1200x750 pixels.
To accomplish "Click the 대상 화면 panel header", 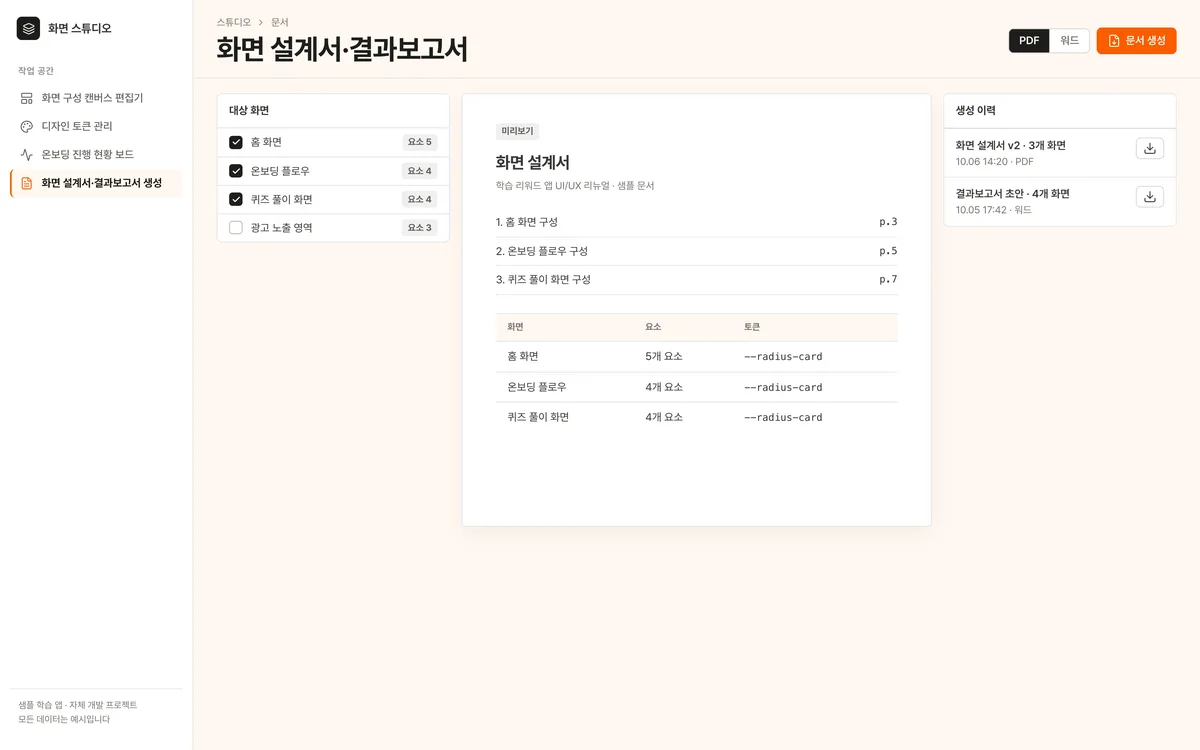I will (333, 111).
